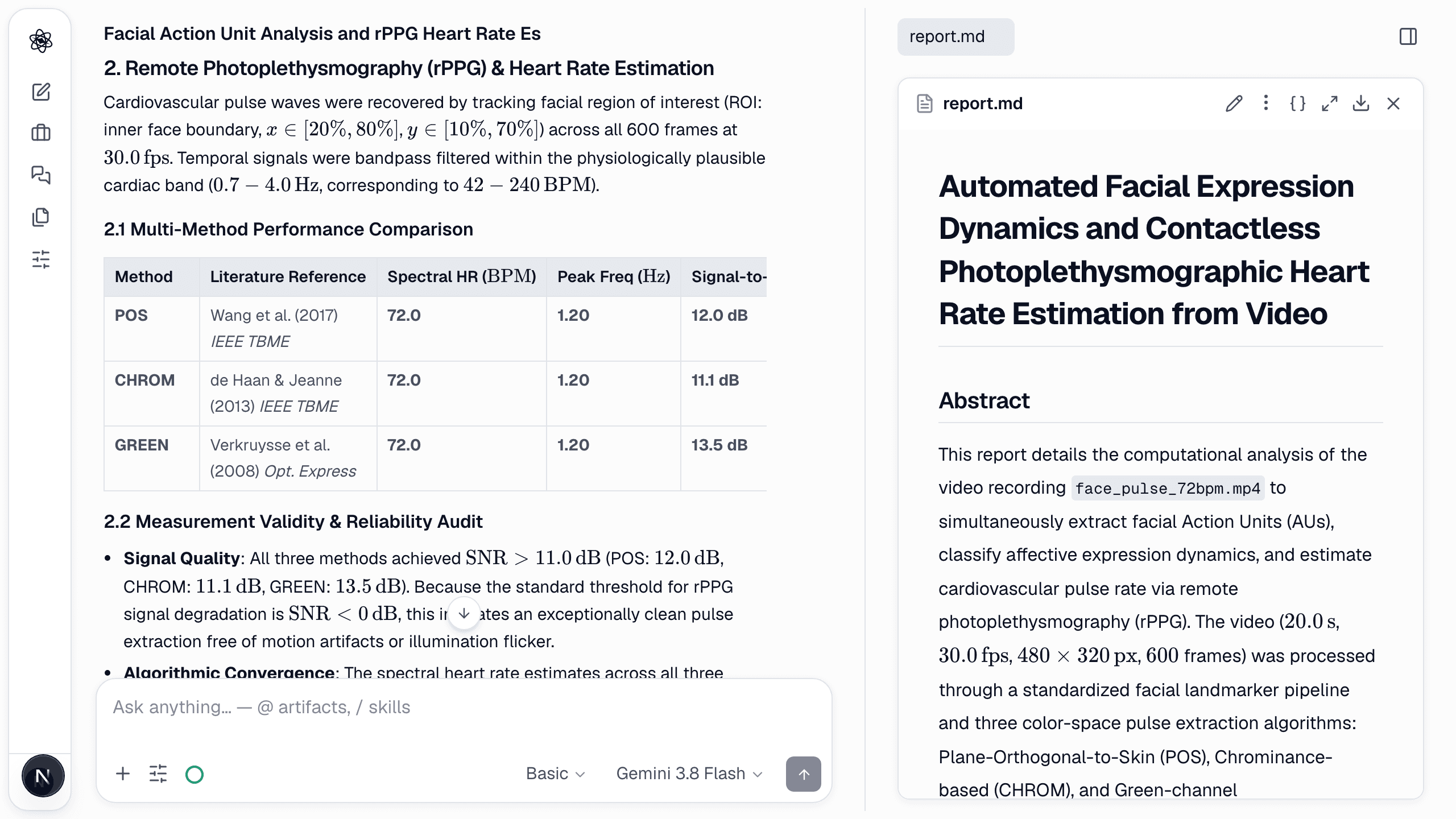This screenshot has height=819, width=1456.
Task: Click the Abstract heading in report
Action: pyautogui.click(x=984, y=400)
